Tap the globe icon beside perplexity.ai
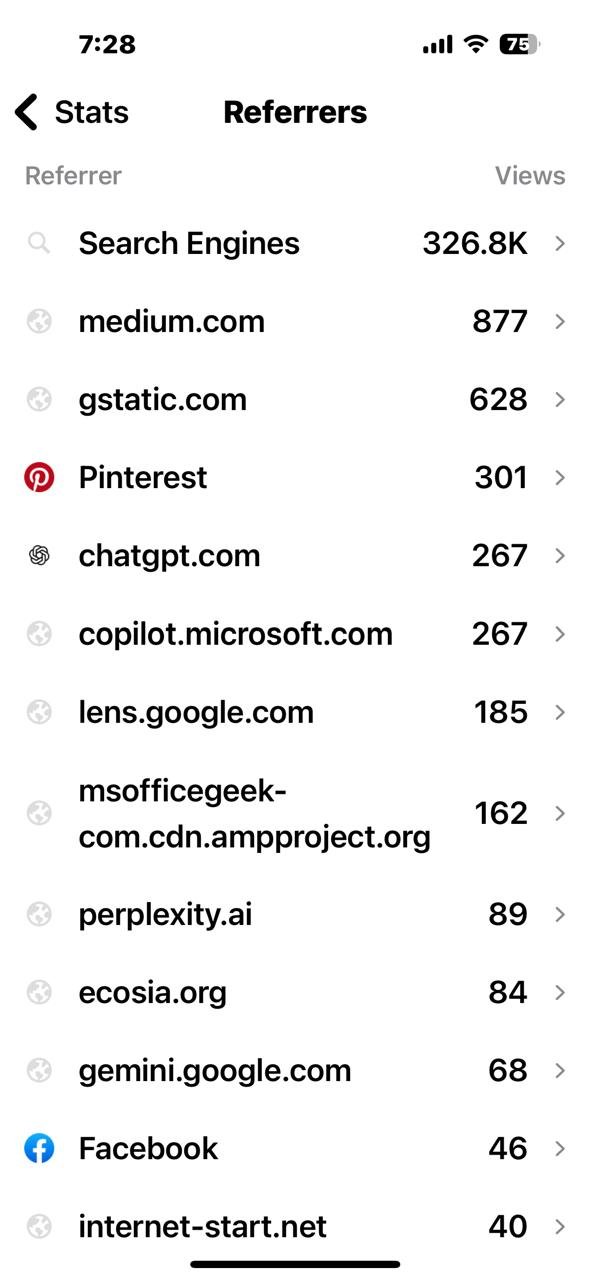This screenshot has height=1280, width=590. tap(39, 914)
